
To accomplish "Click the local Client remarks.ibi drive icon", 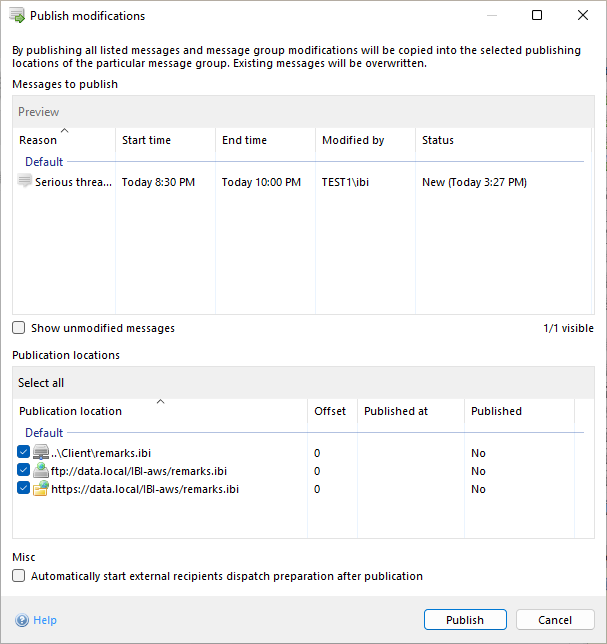I will [x=41, y=453].
